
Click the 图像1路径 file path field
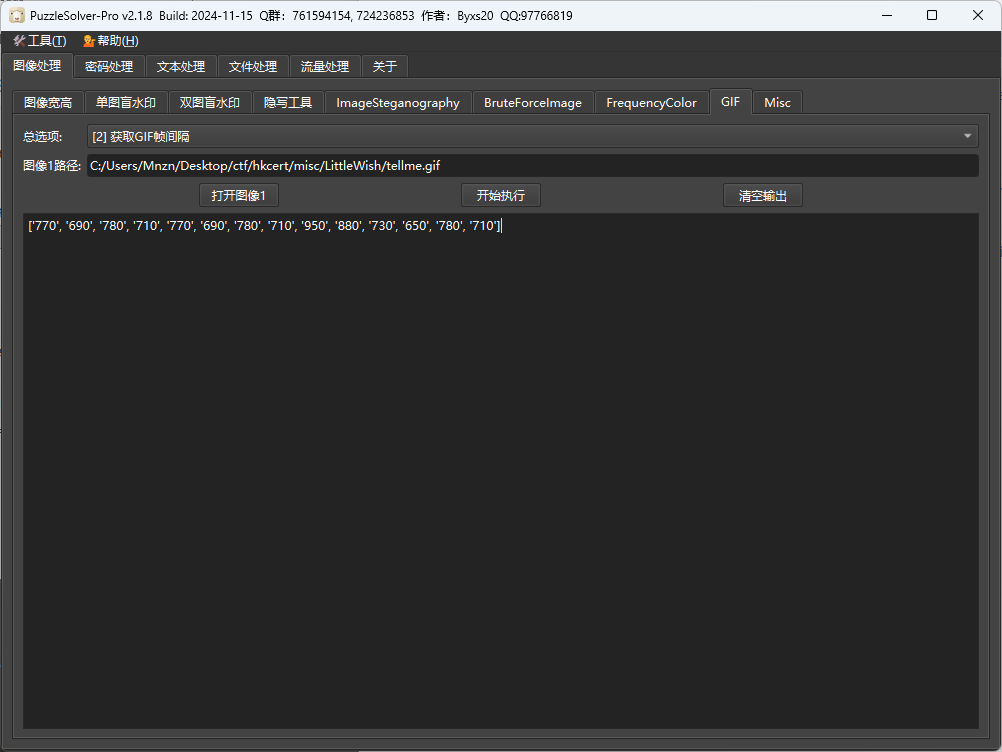click(x=532, y=166)
